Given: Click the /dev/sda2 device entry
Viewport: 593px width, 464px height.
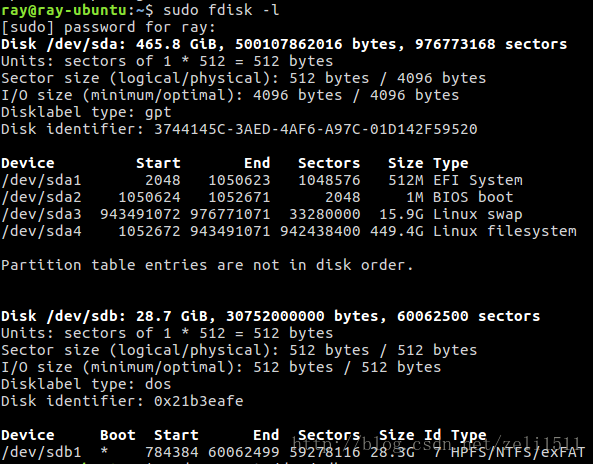Looking at the screenshot, I should tap(41, 197).
